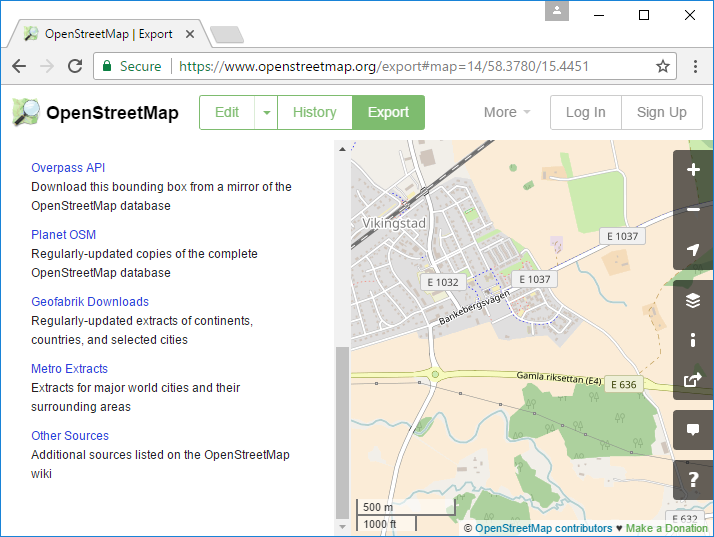Focus the browser address bar URL

point(384,66)
